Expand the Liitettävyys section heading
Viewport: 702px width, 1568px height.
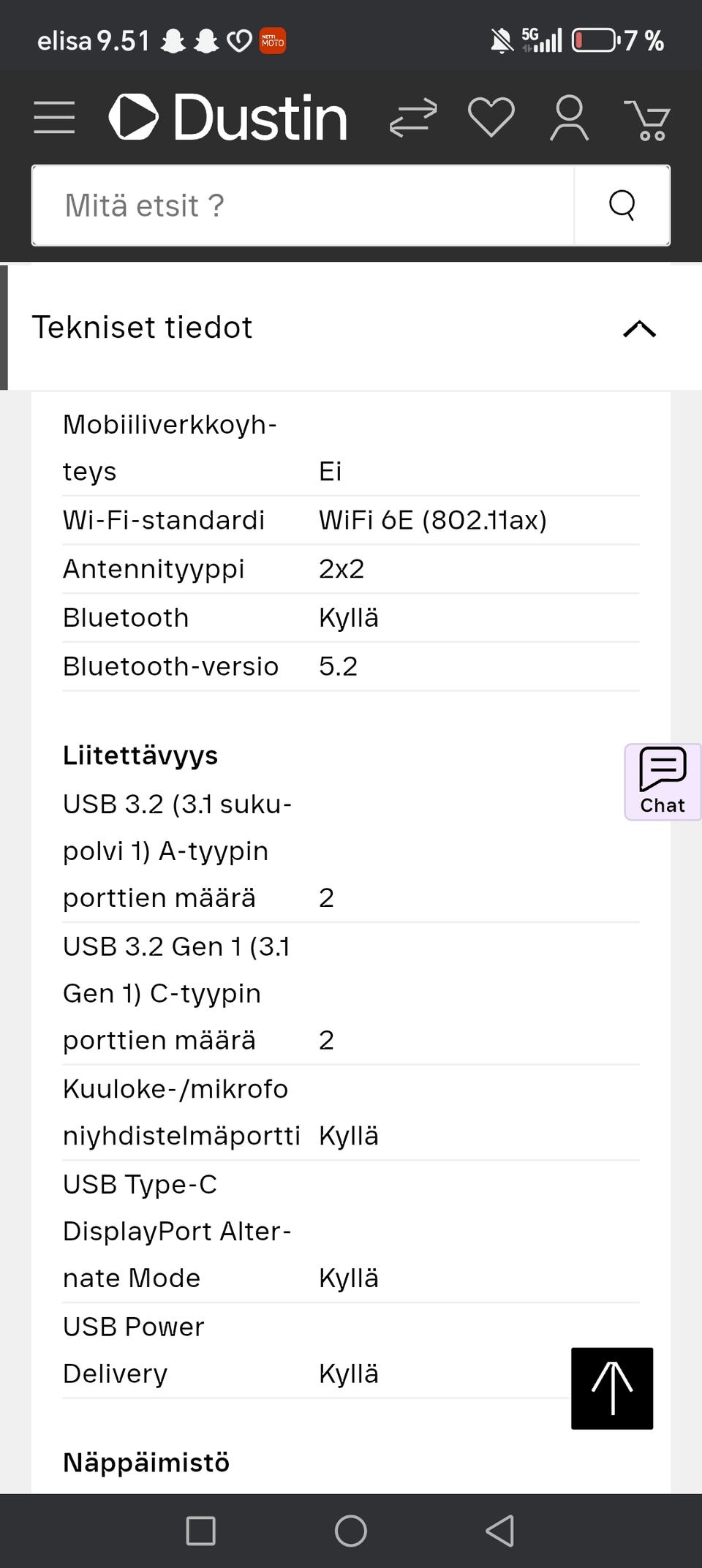pos(140,755)
